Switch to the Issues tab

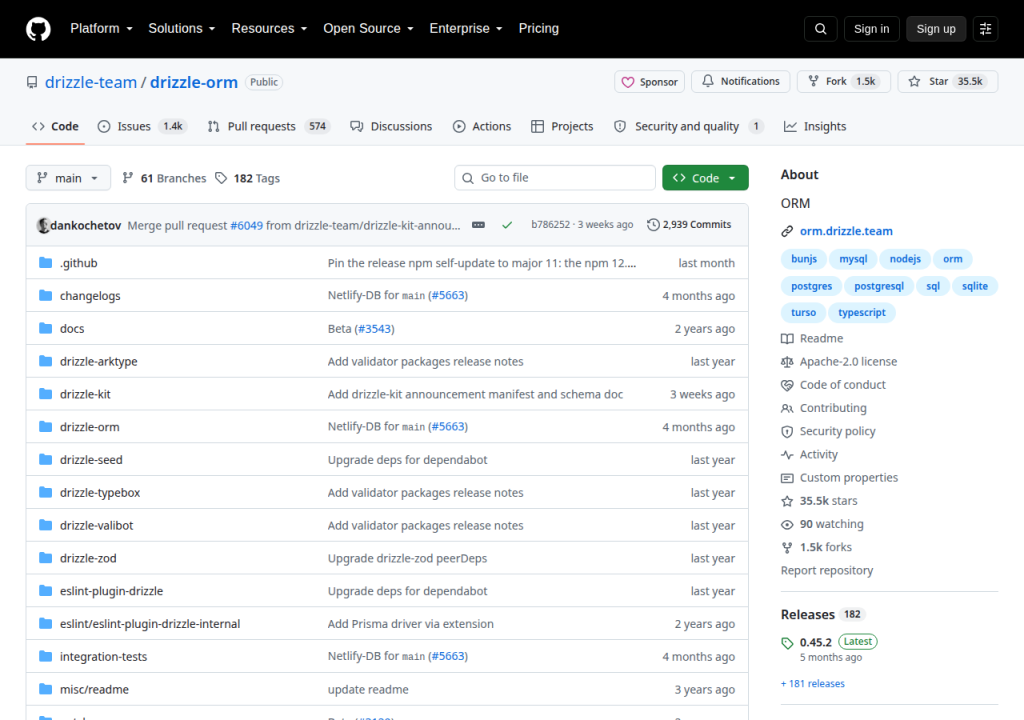point(142,126)
